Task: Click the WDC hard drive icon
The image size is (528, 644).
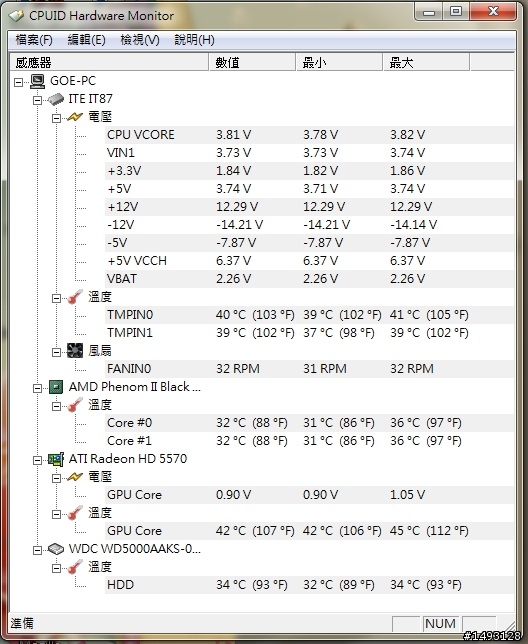Action: pos(56,549)
